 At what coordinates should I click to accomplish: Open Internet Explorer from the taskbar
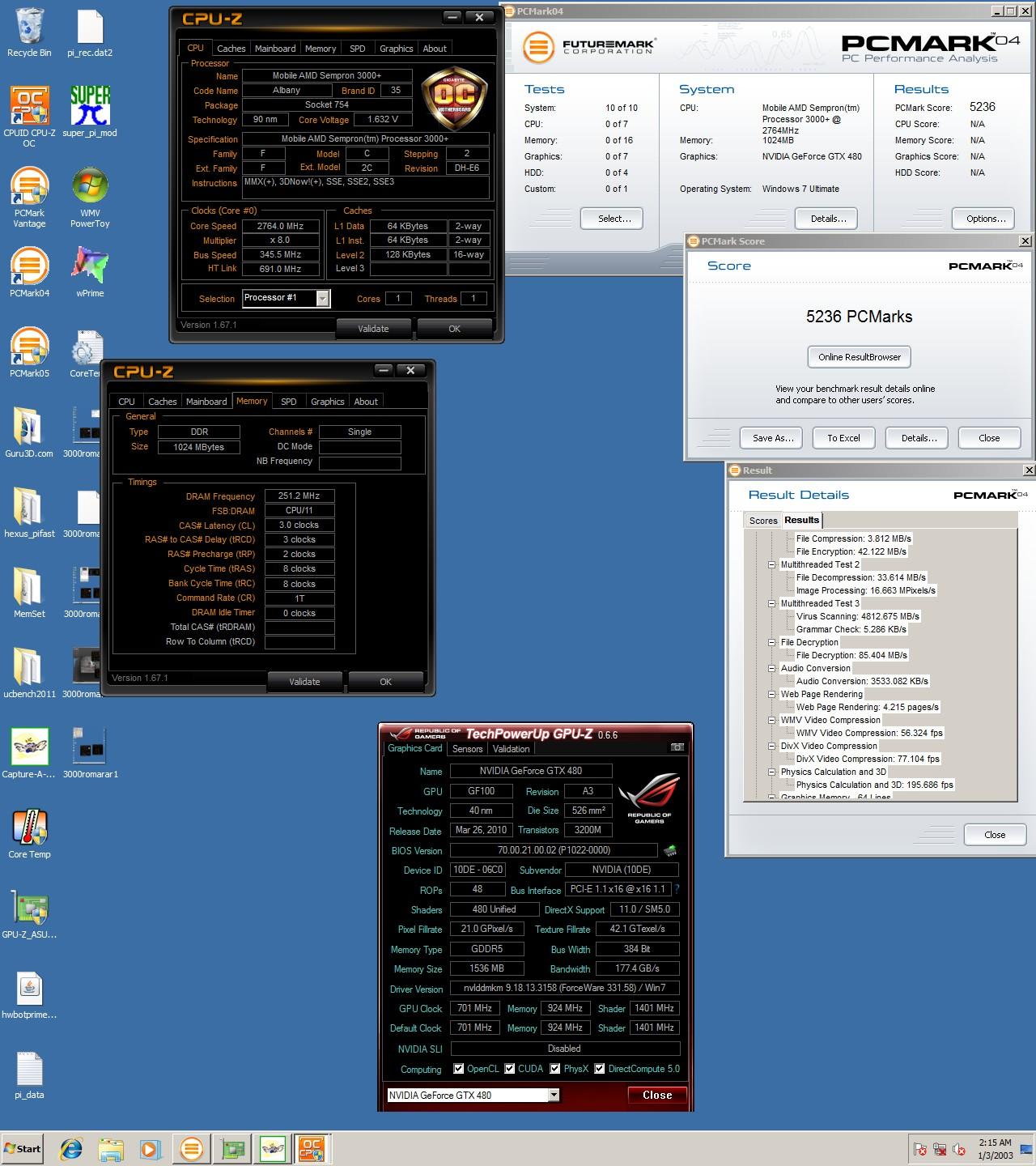point(72,1148)
